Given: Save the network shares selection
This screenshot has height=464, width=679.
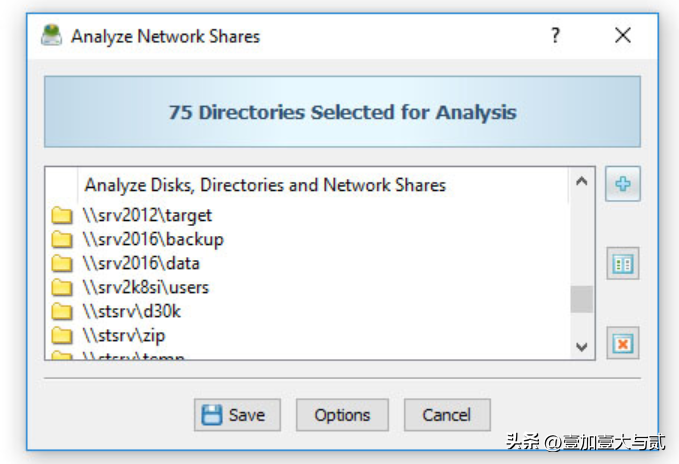Looking at the screenshot, I should click(x=237, y=415).
